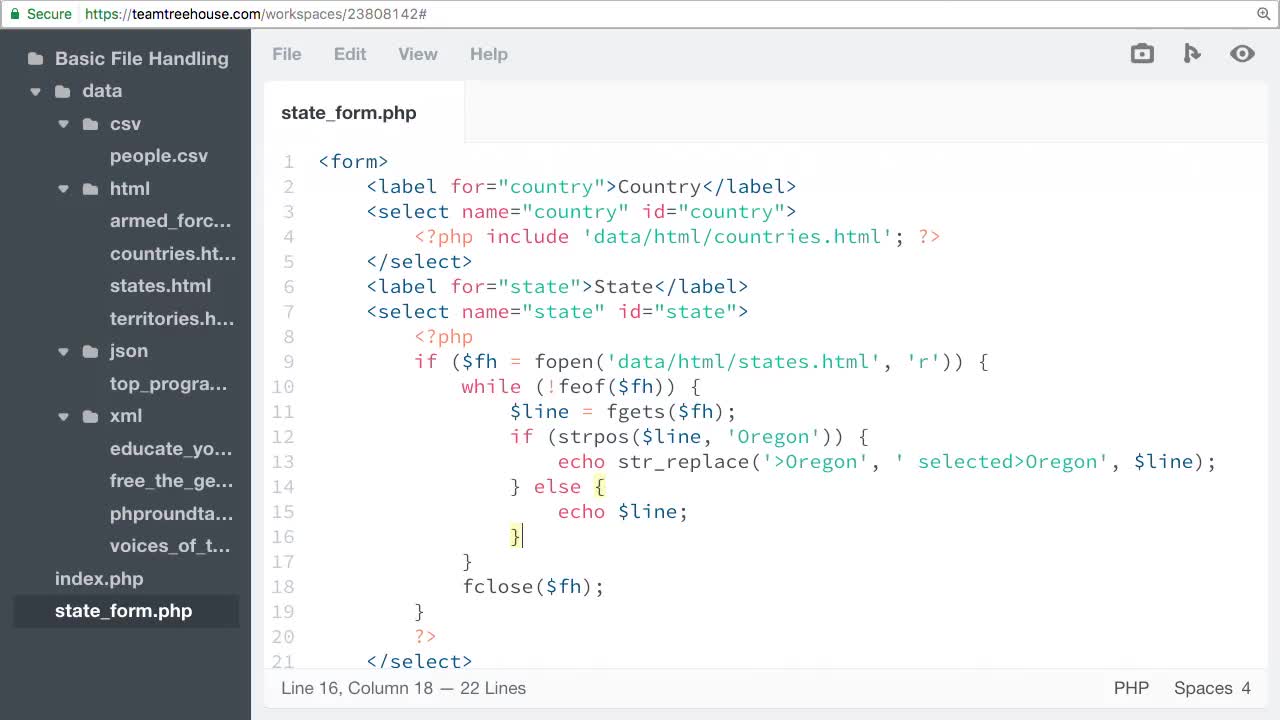This screenshot has height=720, width=1280.
Task: Select the state_form.php editor tab
Action: tap(349, 113)
